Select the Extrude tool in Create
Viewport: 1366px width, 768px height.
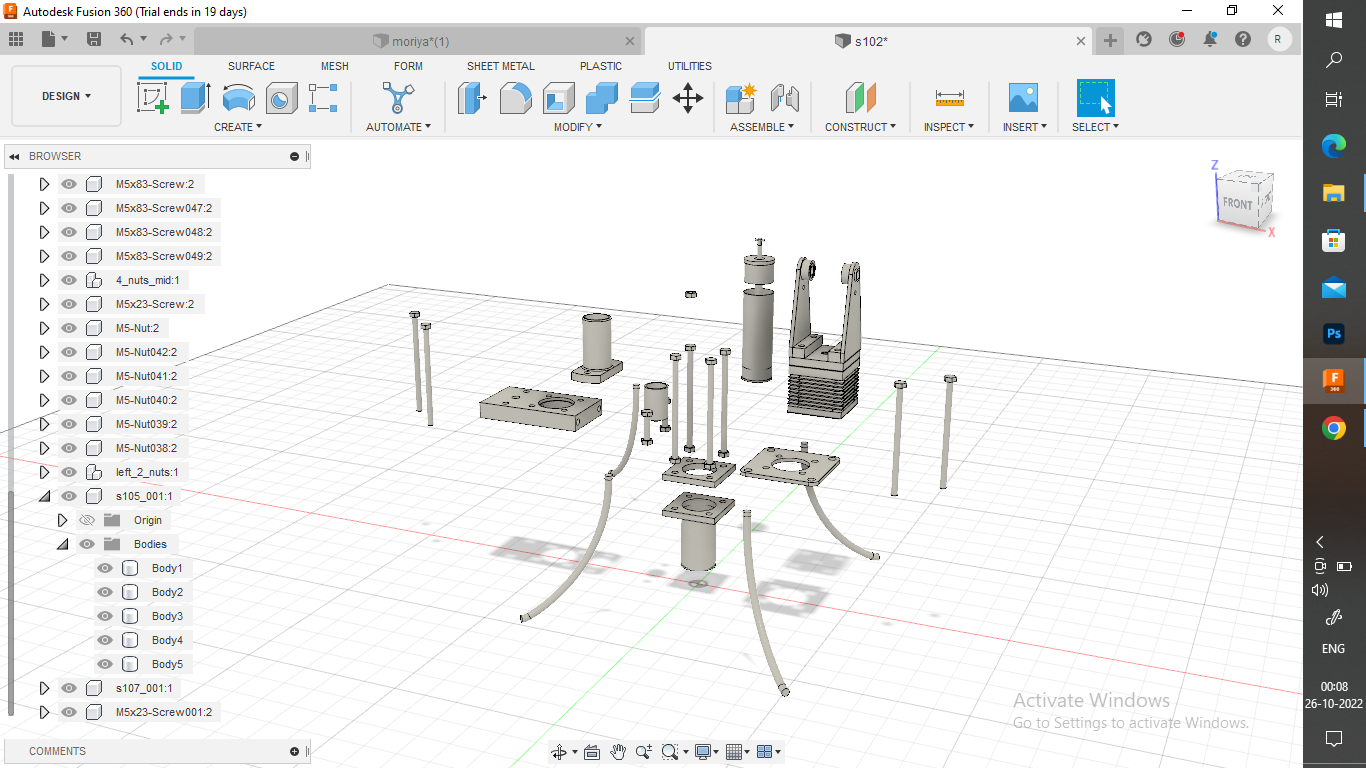(x=195, y=98)
